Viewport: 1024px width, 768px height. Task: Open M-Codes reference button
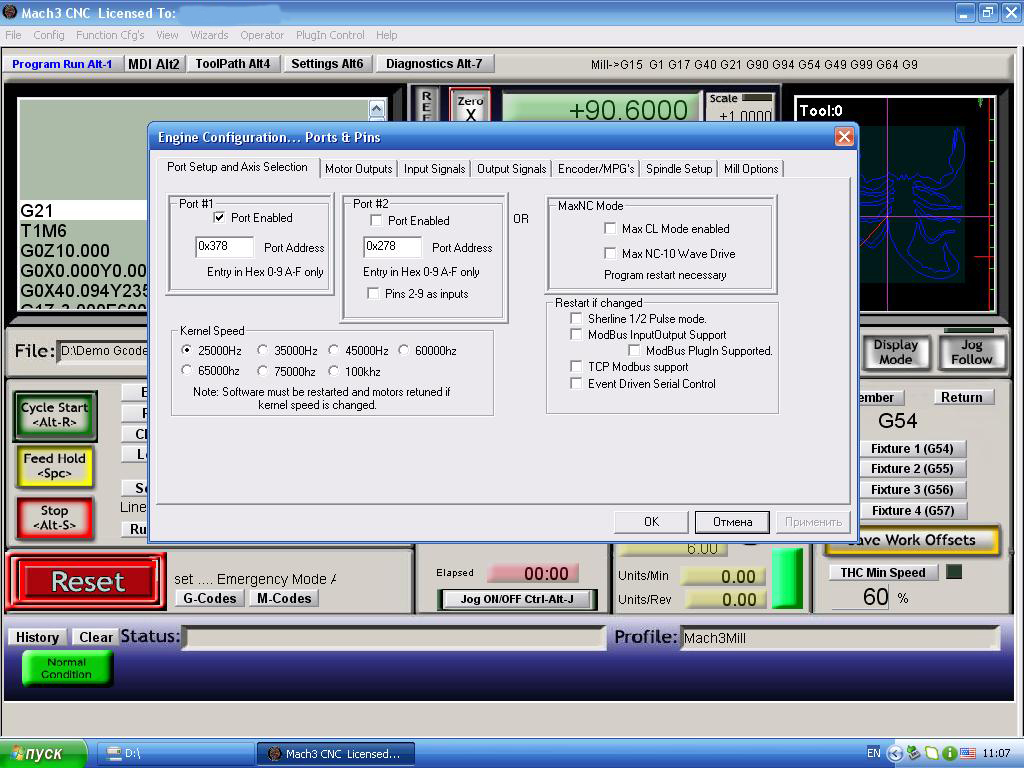(284, 598)
